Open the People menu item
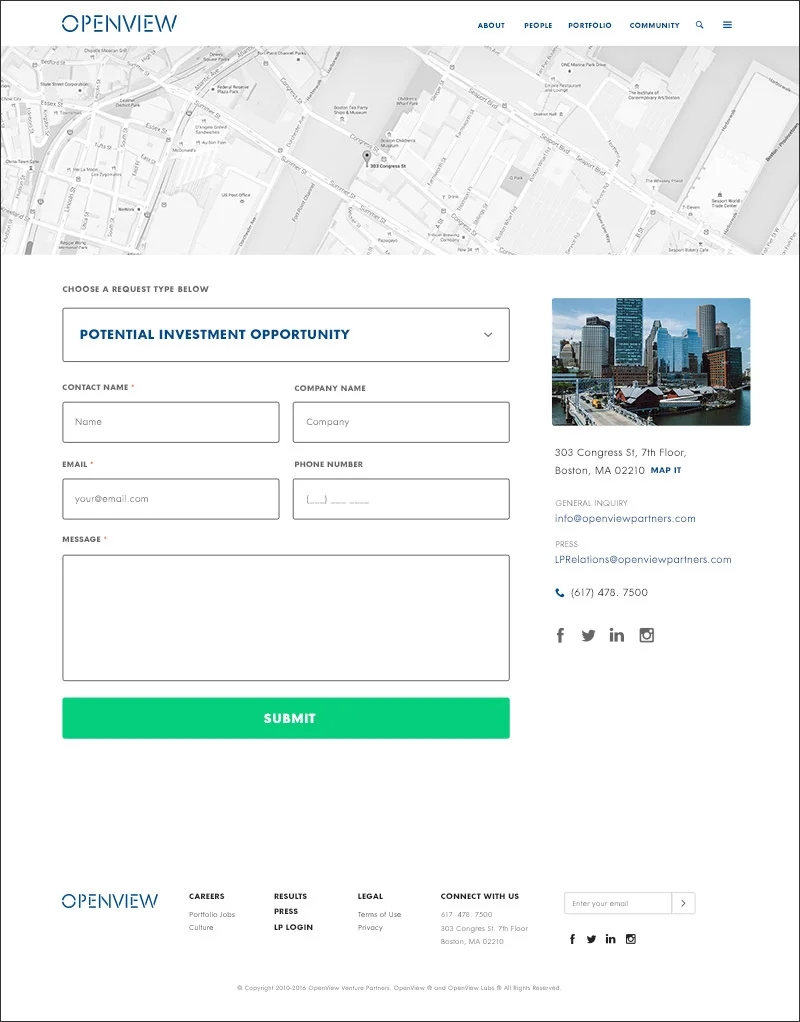The width and height of the screenshot is (800, 1022). click(x=538, y=25)
